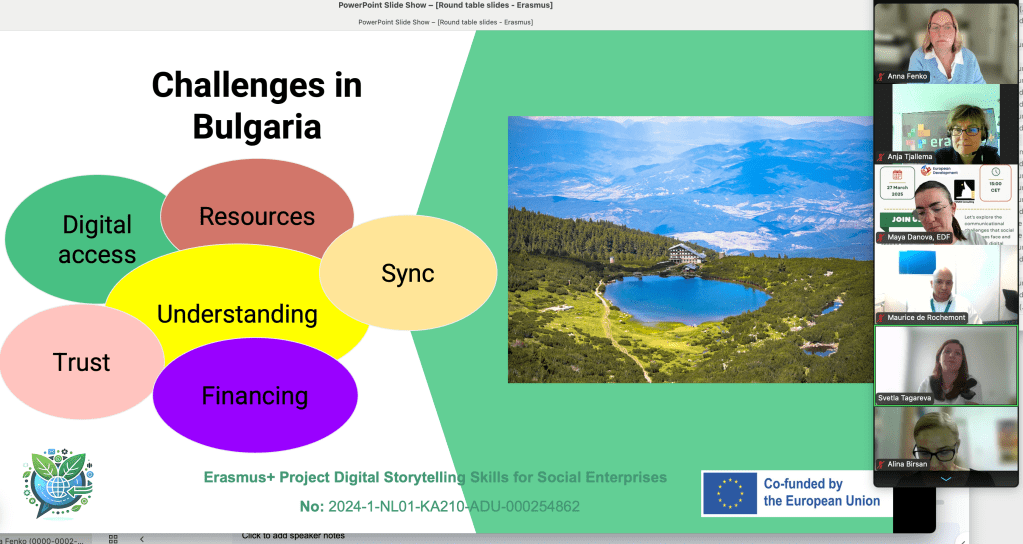Click the mountain lake photo on the slide
Screen dimensions: 1023x544
tap(690, 249)
